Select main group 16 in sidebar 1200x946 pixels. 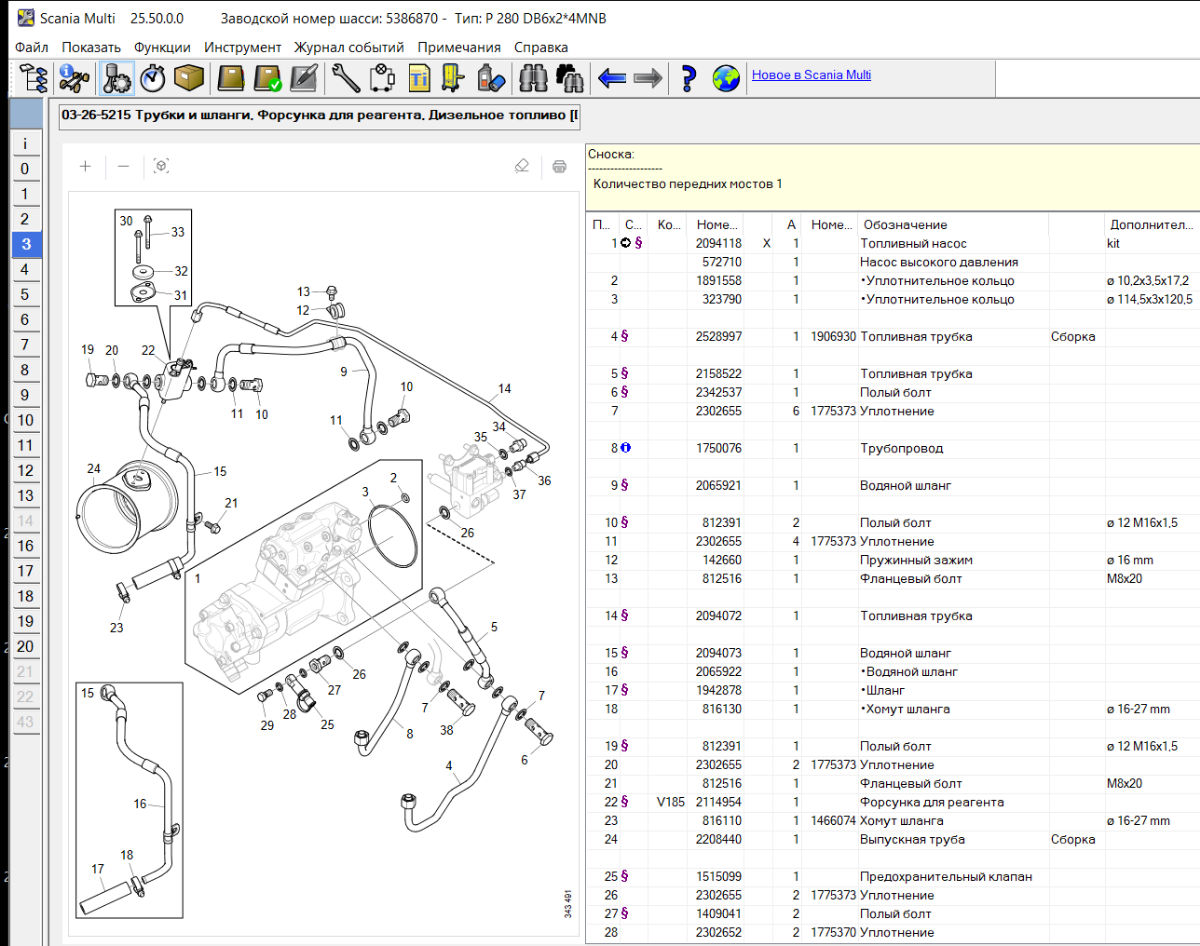click(25, 546)
